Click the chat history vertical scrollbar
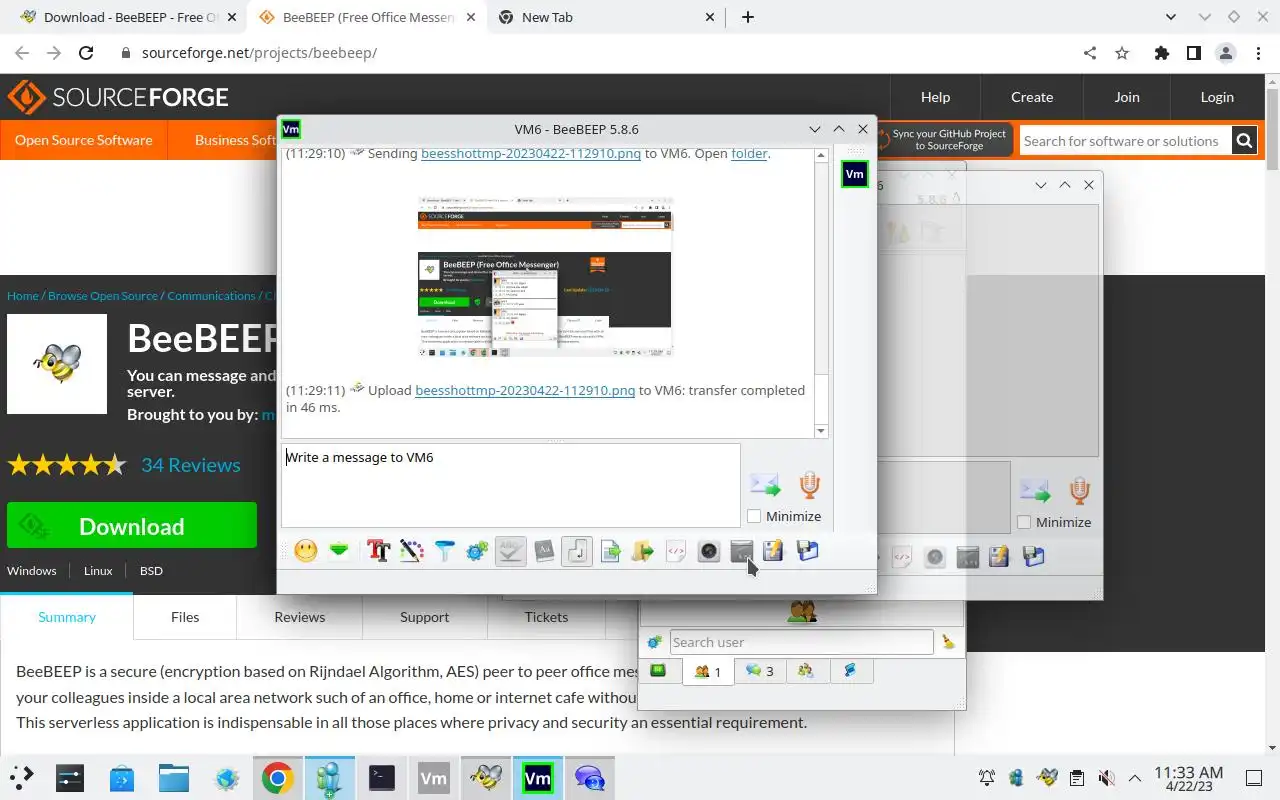 [x=821, y=292]
